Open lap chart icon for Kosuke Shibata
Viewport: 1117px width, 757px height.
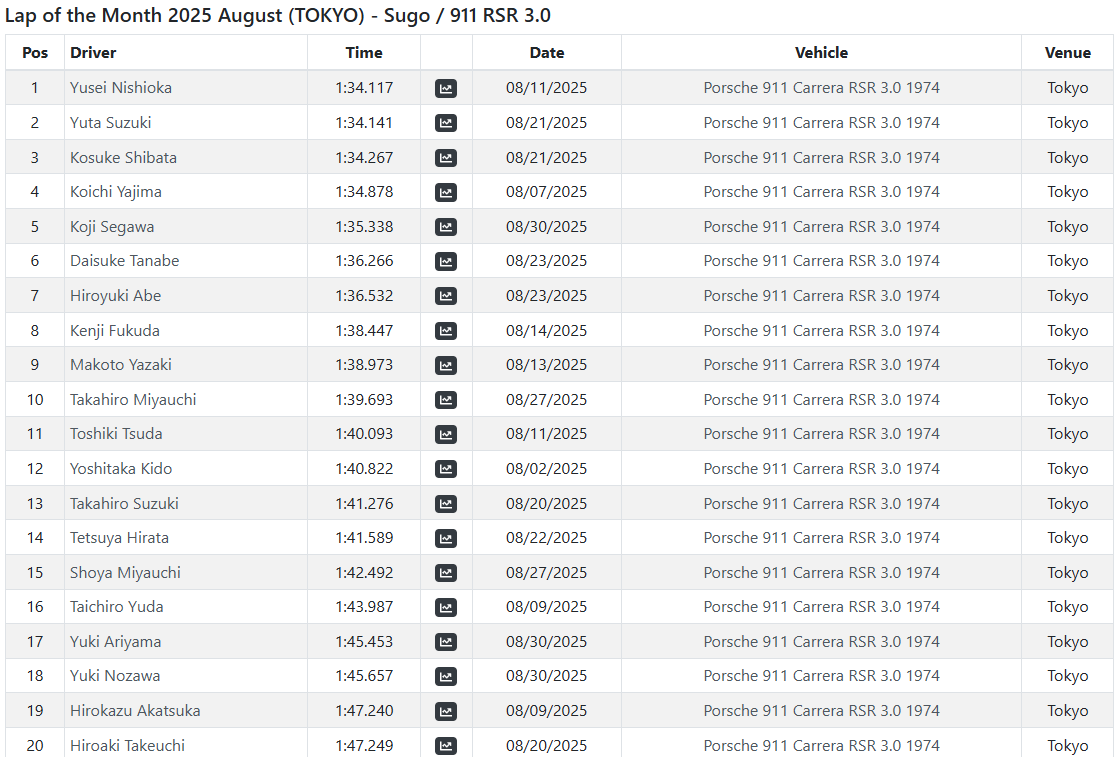(x=446, y=158)
